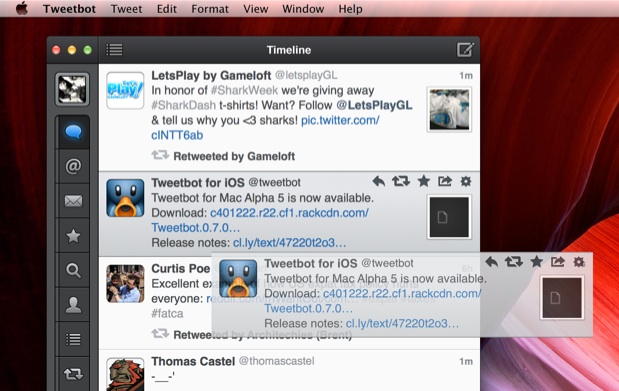Click the Curtis Poe name
The image size is (619, 391).
click(181, 269)
